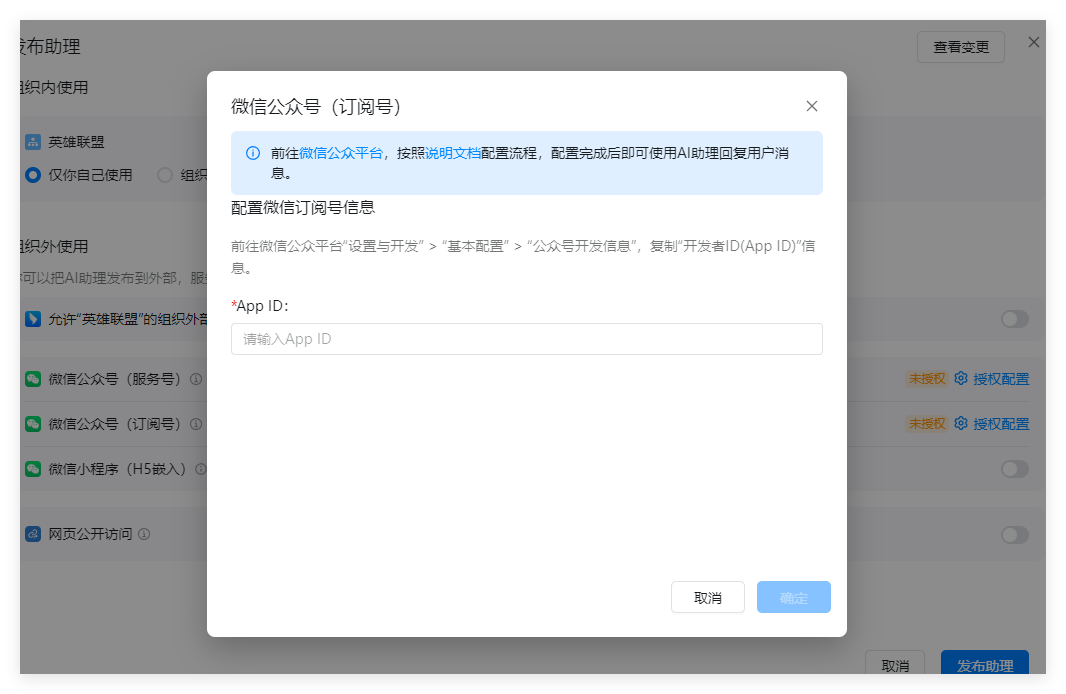
Task: Select the 仅你自己使用 radio option
Action: coord(33,175)
